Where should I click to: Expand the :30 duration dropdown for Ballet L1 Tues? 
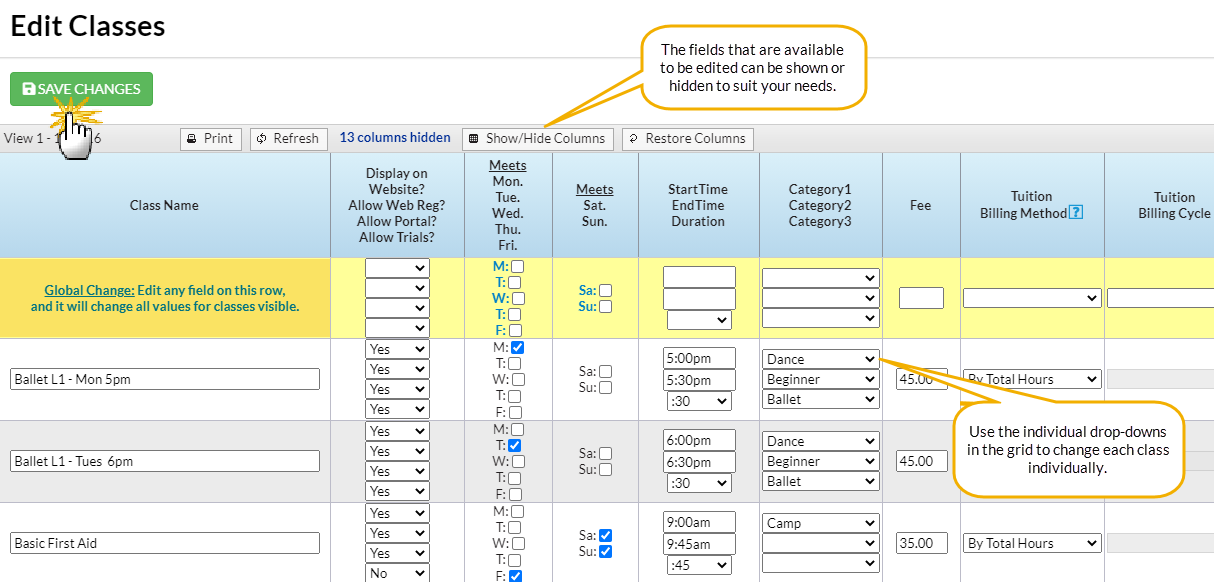(698, 483)
